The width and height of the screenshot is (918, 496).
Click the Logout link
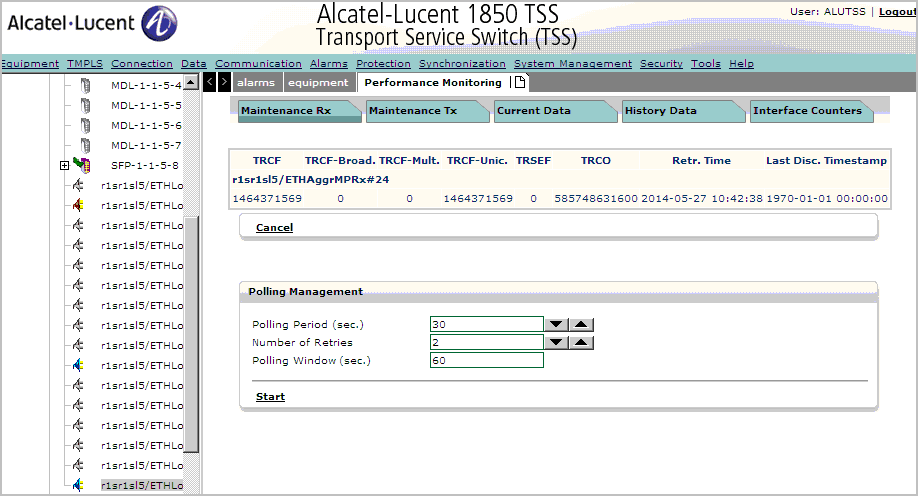(x=898, y=12)
